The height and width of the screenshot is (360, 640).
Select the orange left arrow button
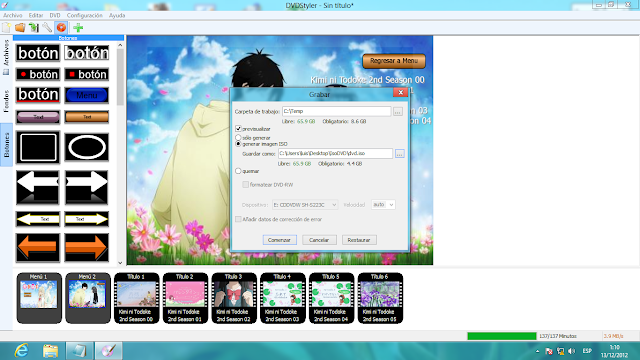click(38, 247)
